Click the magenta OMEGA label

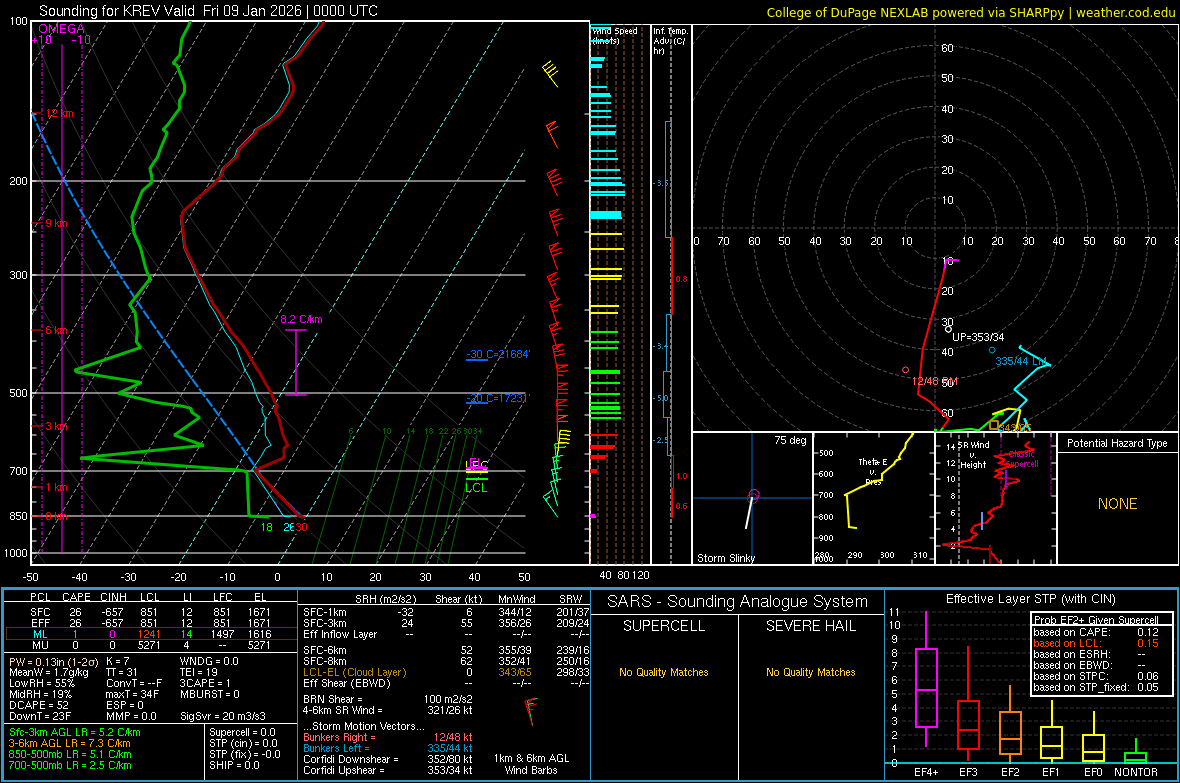[62, 29]
